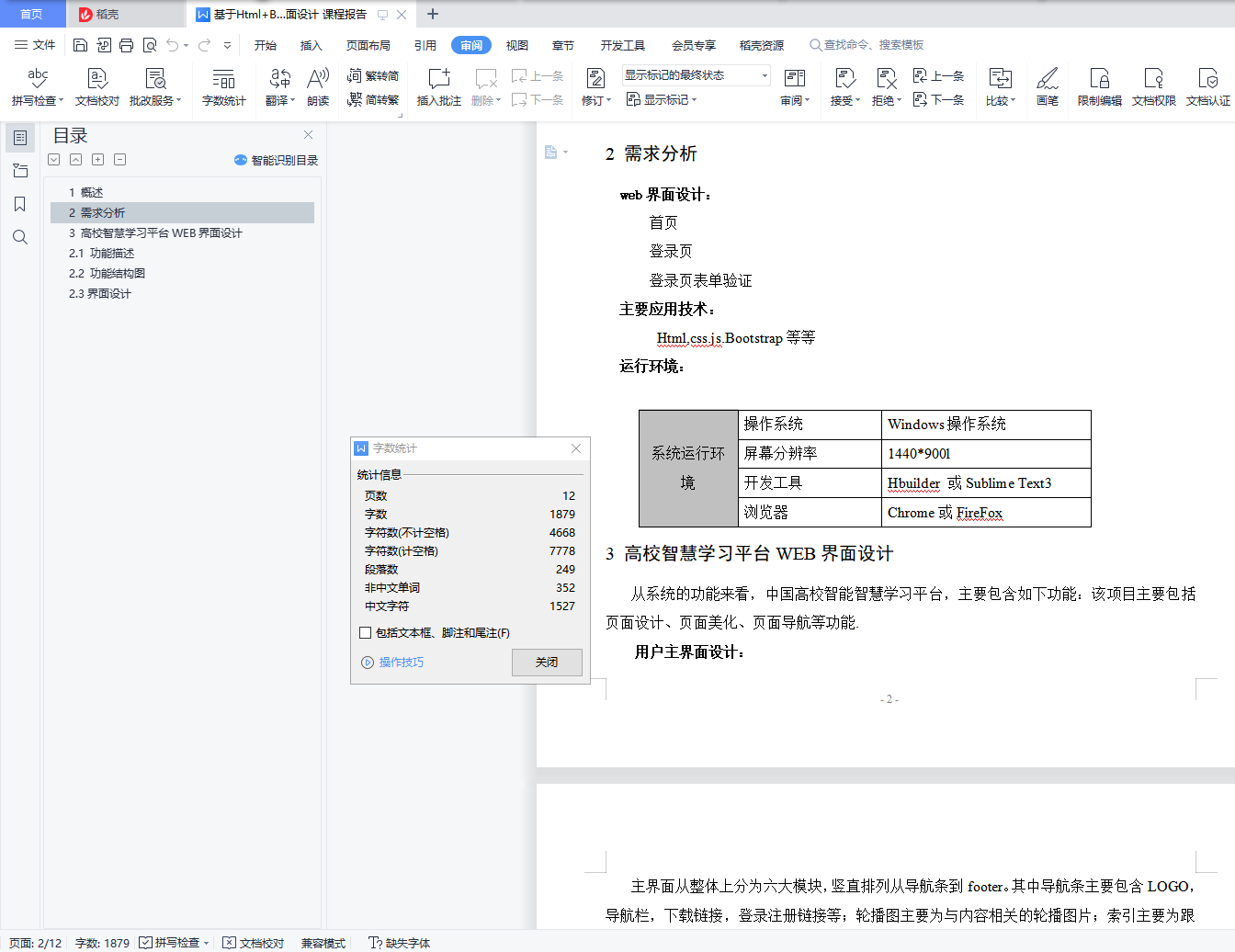
Task: Open the 批改服务 dropdown arrow
Action: 179,100
